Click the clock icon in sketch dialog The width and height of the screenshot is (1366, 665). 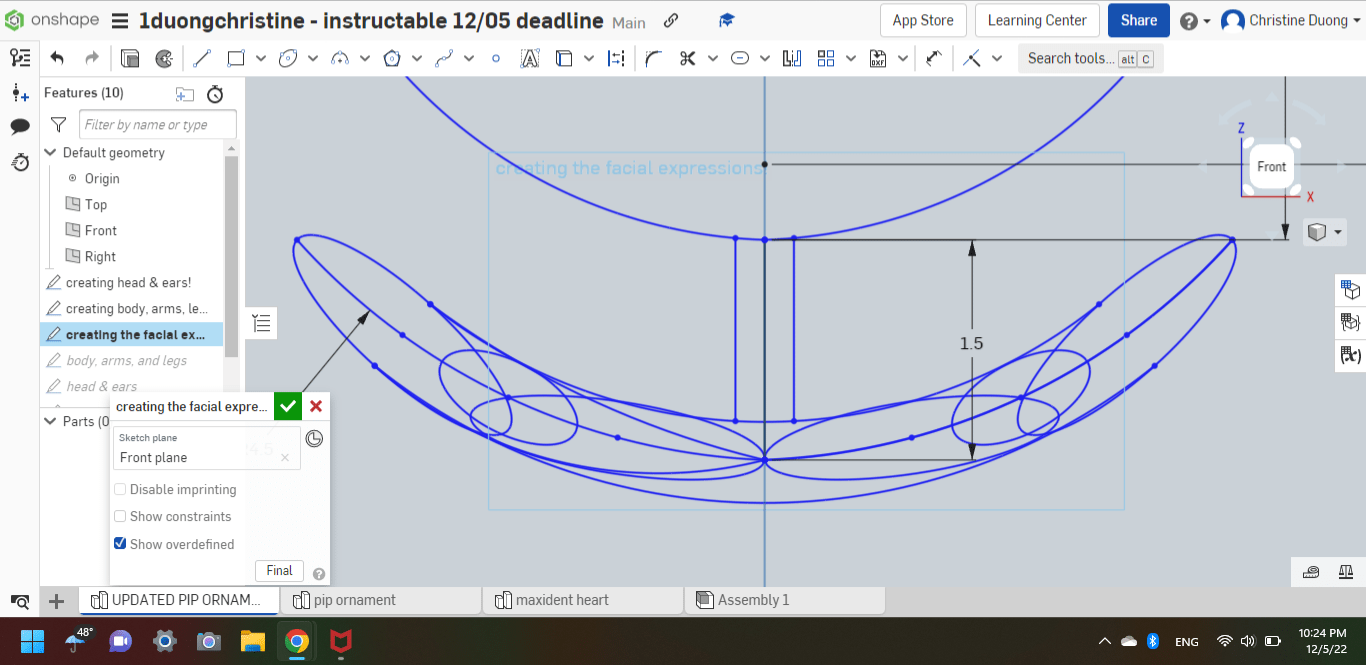pos(314,438)
